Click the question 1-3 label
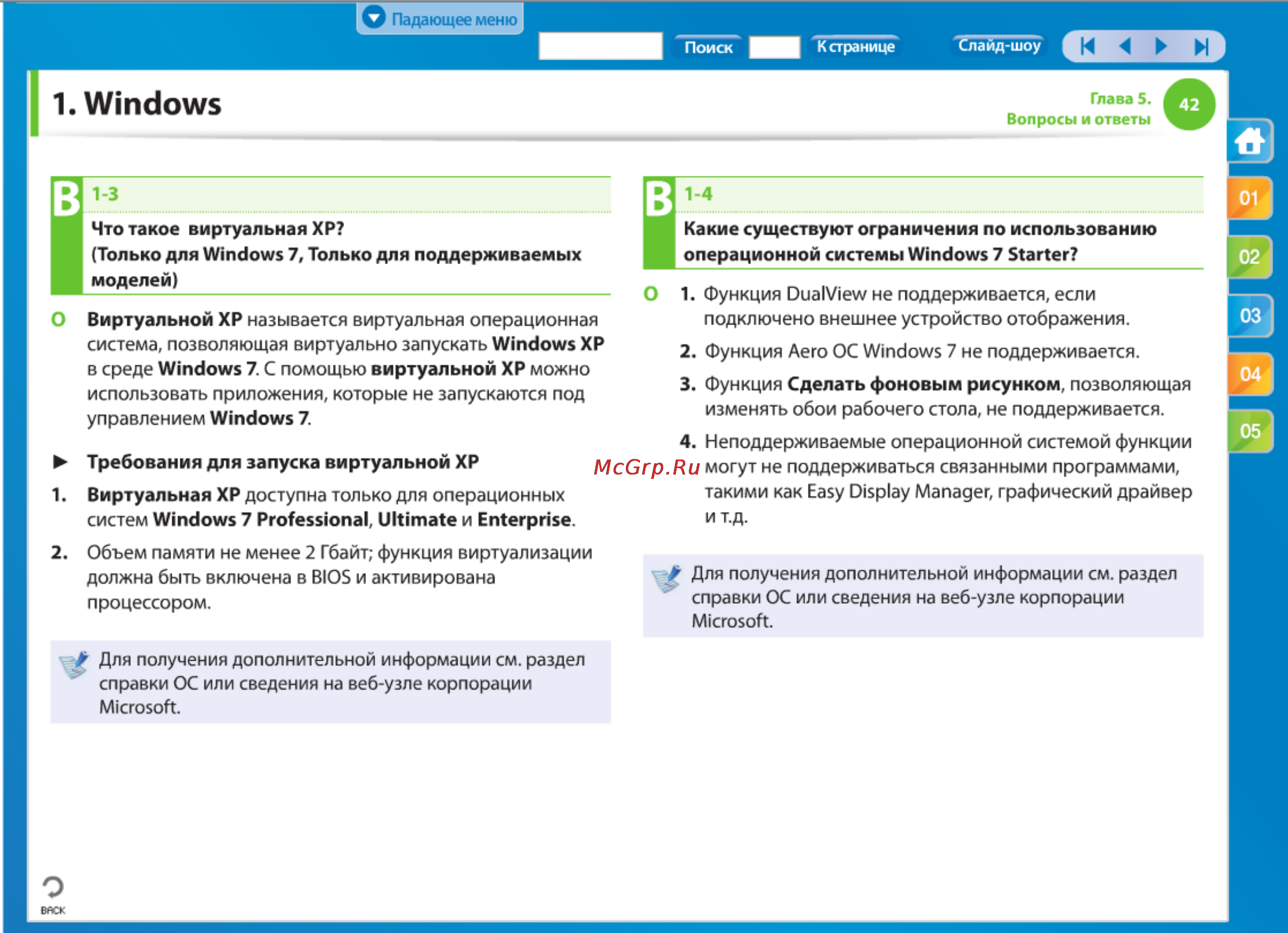Image resolution: width=1288 pixels, height=933 pixels. [x=105, y=194]
